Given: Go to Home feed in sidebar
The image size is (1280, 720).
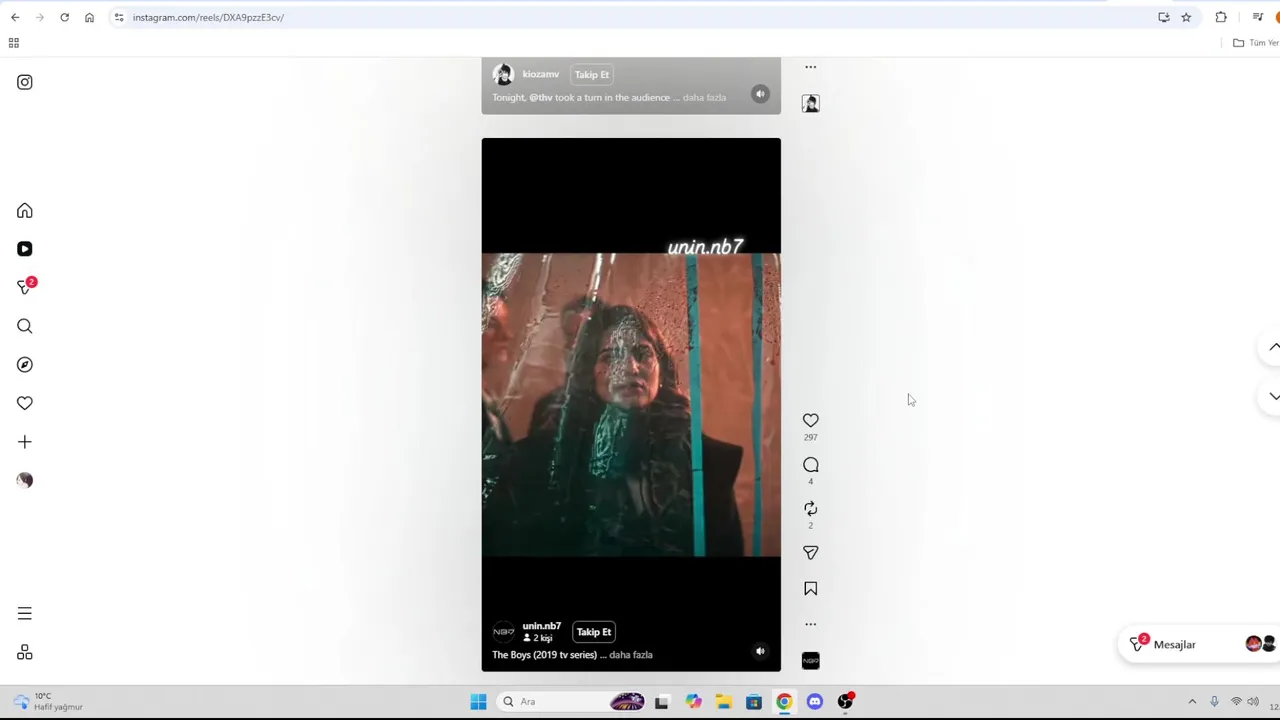Looking at the screenshot, I should [x=25, y=211].
